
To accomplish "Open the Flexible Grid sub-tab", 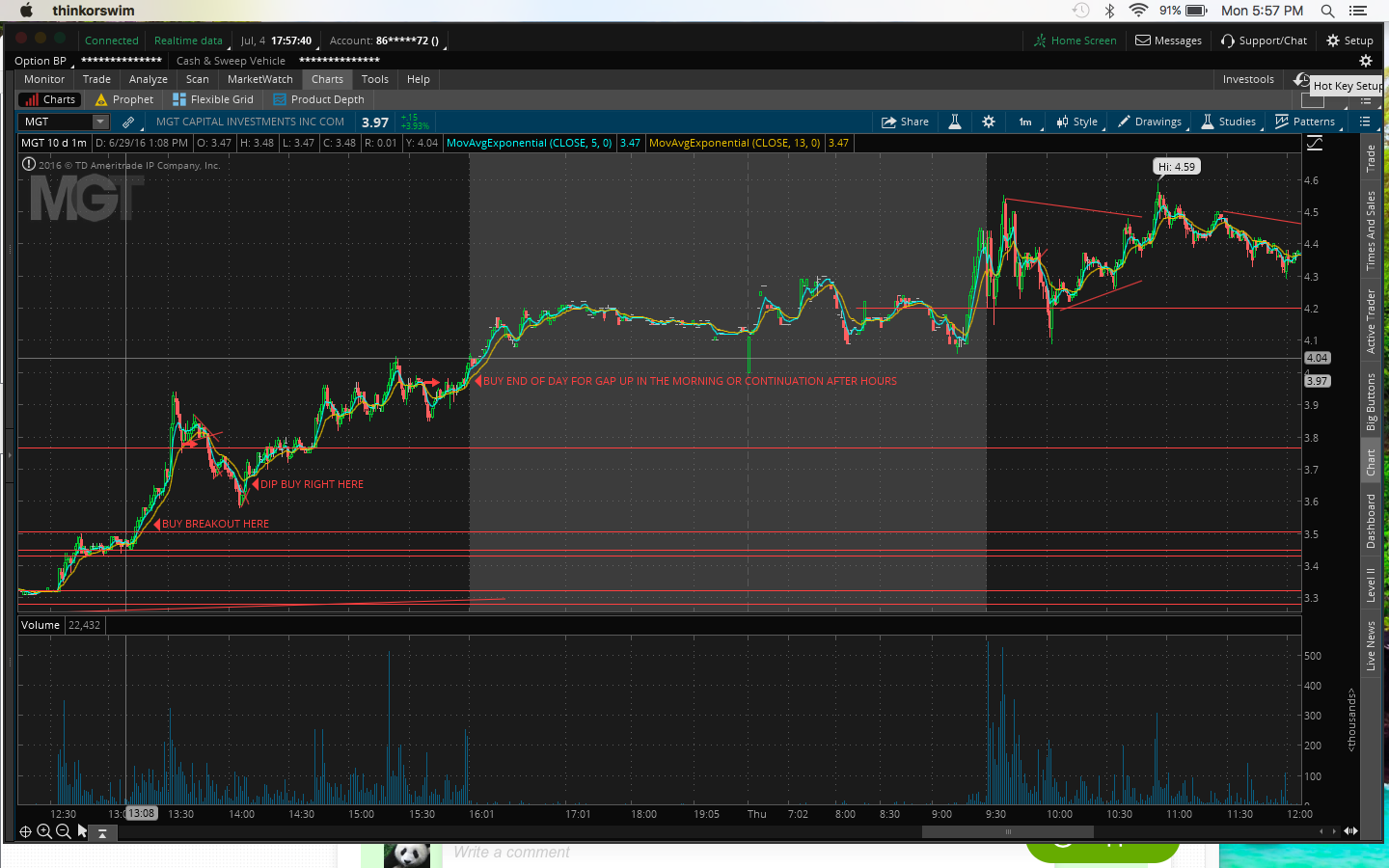I will pyautogui.click(x=213, y=99).
